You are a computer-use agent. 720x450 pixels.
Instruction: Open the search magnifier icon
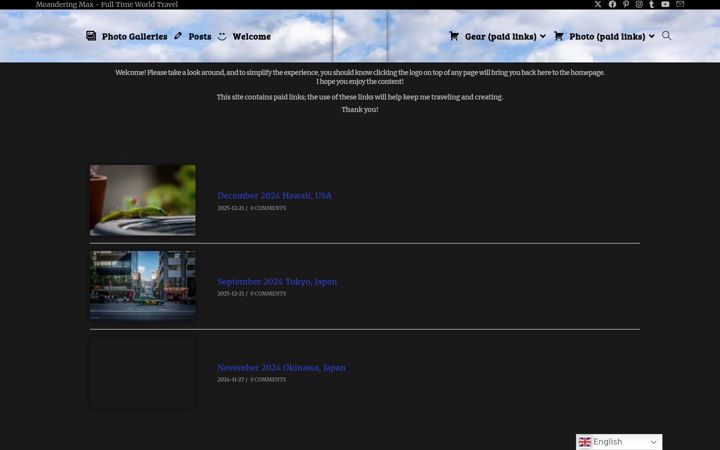tap(666, 36)
